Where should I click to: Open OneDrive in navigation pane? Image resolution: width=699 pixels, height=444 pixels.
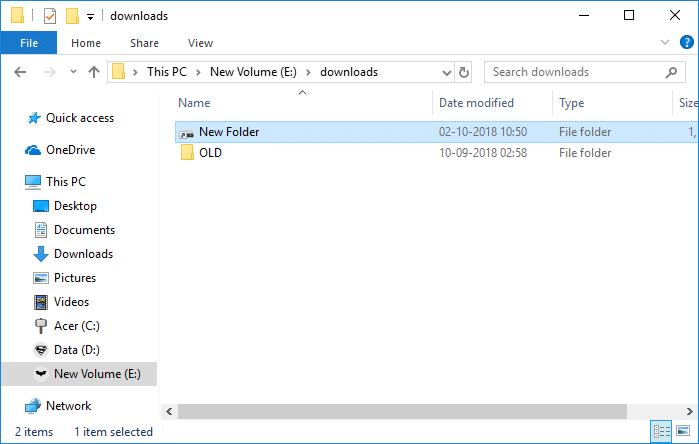click(71, 150)
